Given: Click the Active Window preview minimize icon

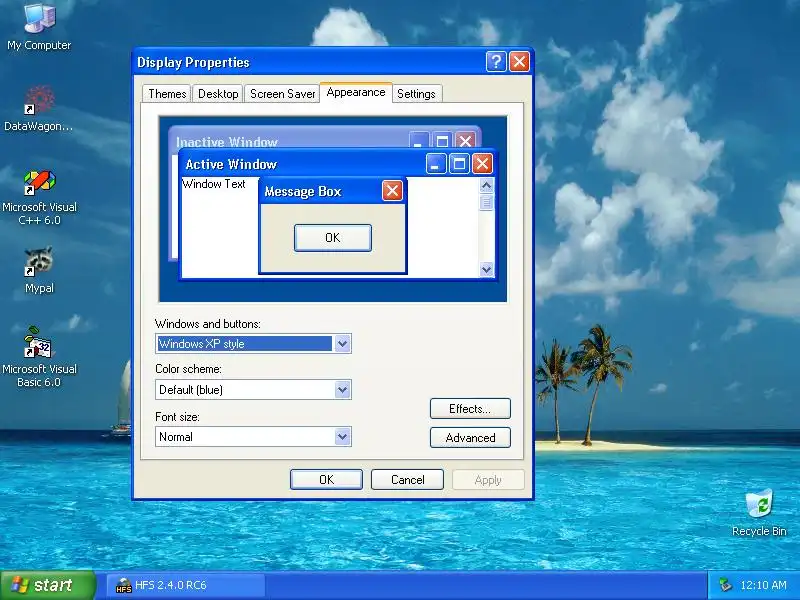Looking at the screenshot, I should pos(436,164).
